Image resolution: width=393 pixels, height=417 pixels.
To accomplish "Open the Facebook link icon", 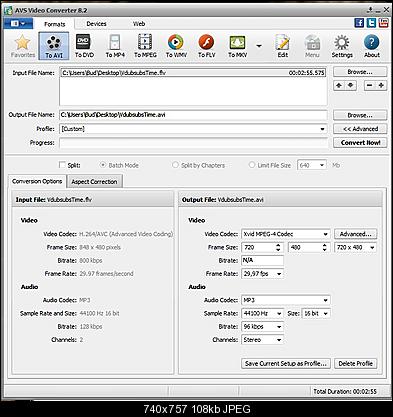I will (x=359, y=23).
